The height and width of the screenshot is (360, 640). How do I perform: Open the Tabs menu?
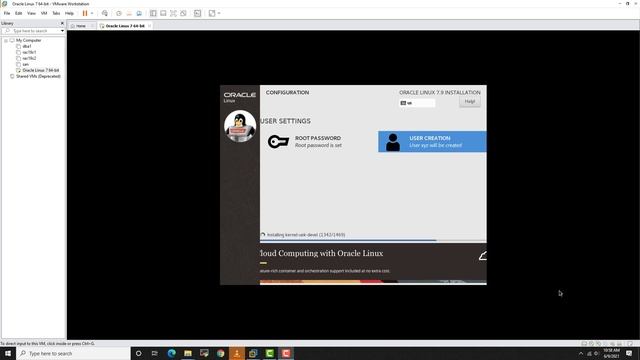click(x=56, y=13)
